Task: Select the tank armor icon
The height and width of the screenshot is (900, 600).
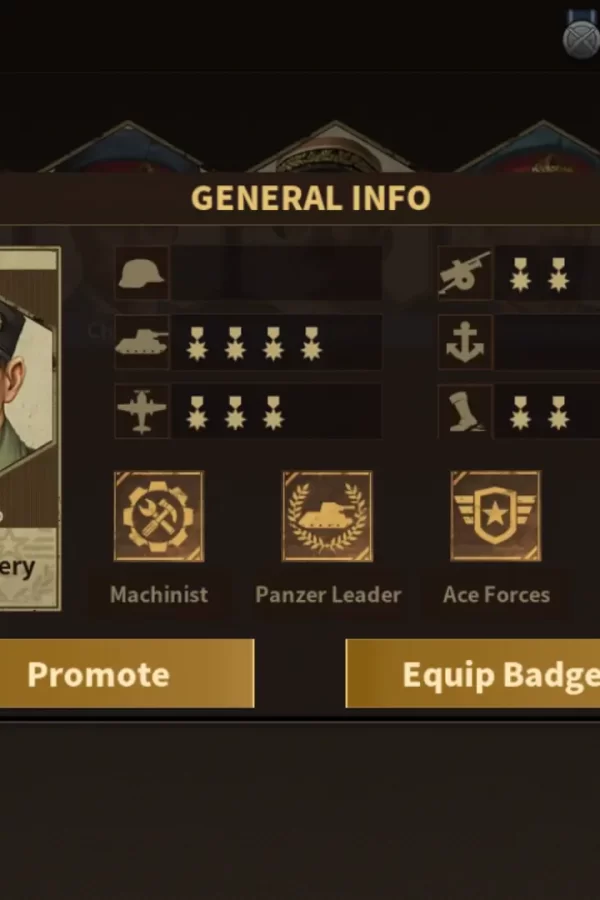Action: [142, 343]
